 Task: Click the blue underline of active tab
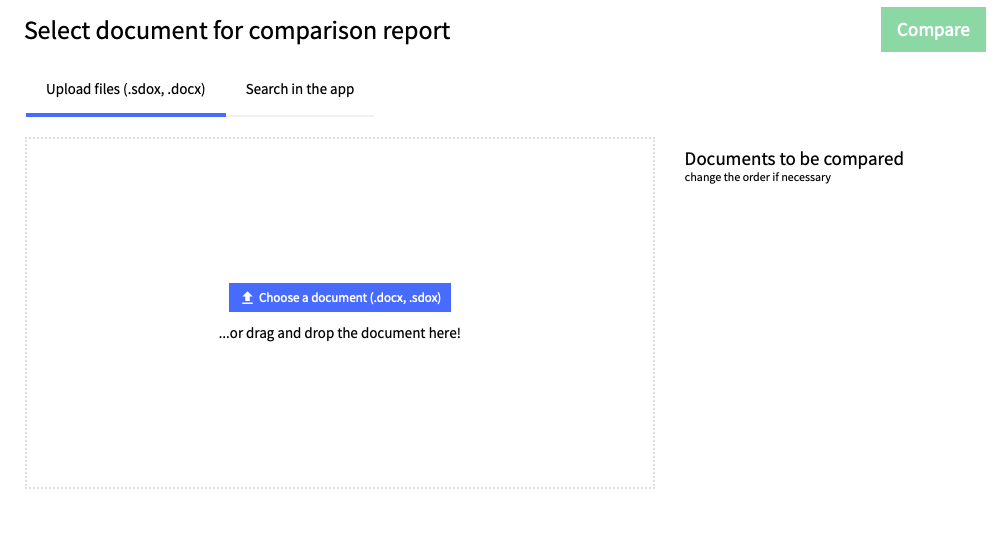click(126, 115)
